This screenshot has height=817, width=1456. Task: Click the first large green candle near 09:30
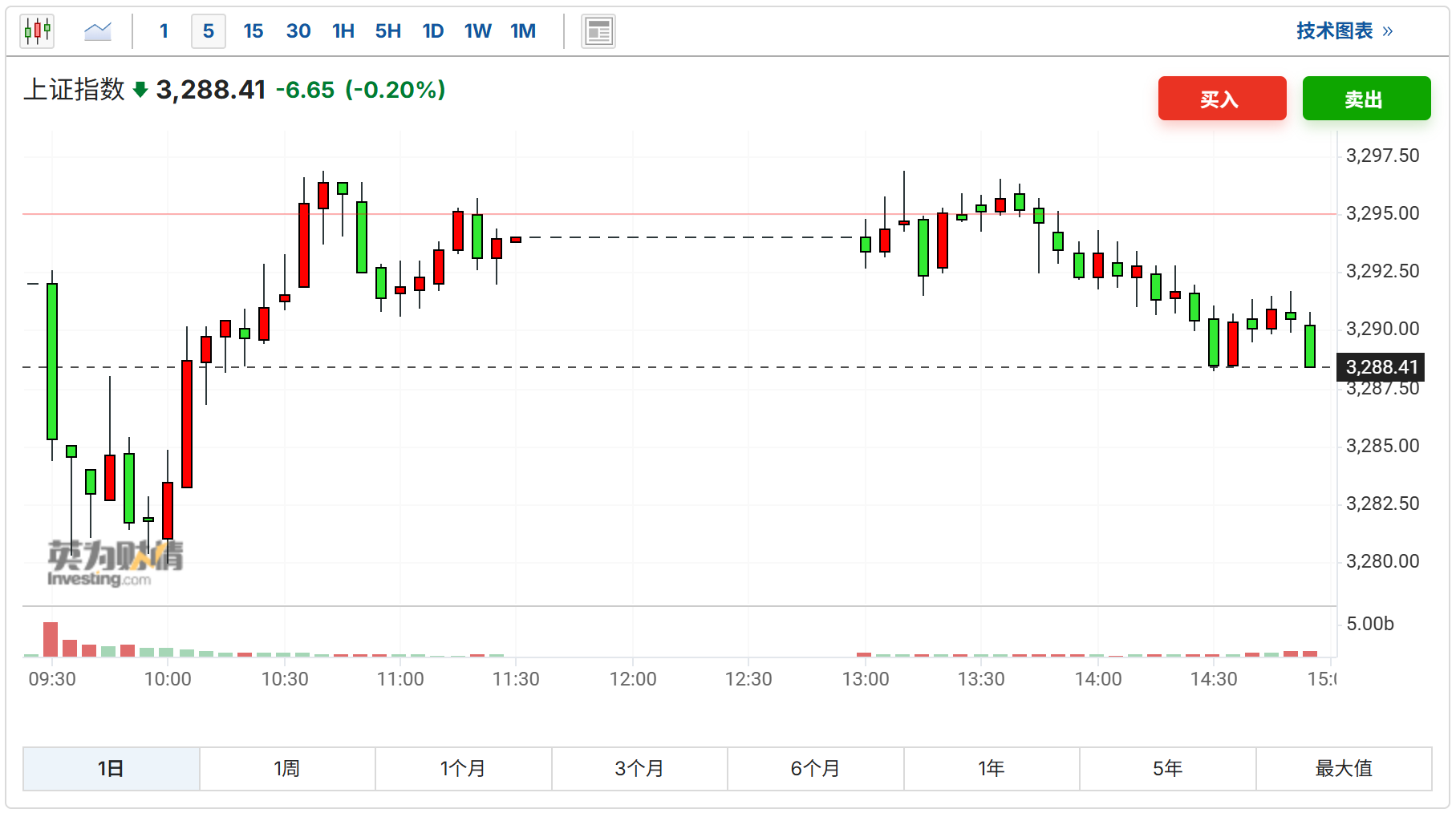pyautogui.click(x=52, y=362)
